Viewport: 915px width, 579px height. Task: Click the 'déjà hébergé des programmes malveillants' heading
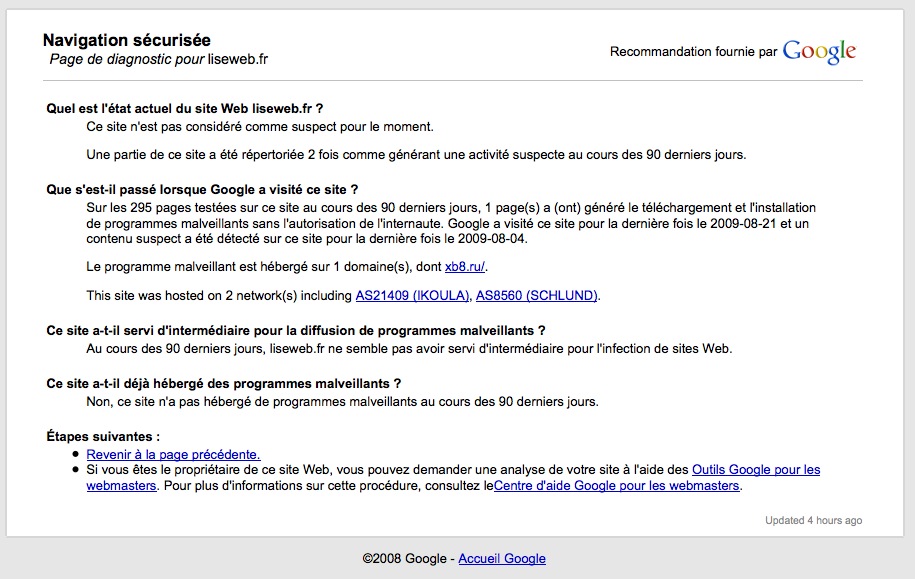[224, 383]
